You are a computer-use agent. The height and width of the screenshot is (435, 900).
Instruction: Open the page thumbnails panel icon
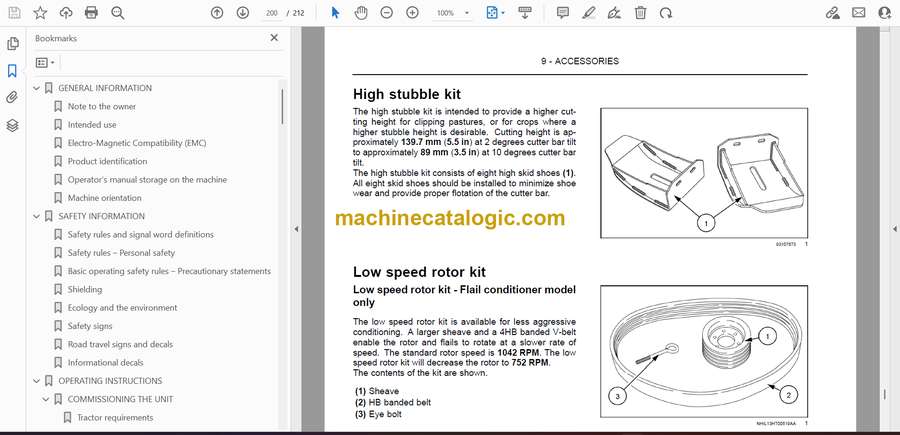[12, 44]
